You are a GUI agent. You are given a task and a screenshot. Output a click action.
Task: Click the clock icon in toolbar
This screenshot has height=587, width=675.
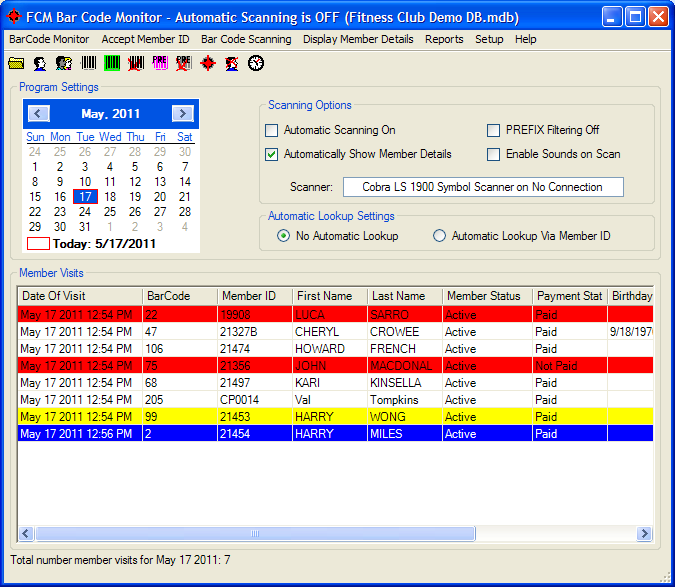pyautogui.click(x=256, y=63)
